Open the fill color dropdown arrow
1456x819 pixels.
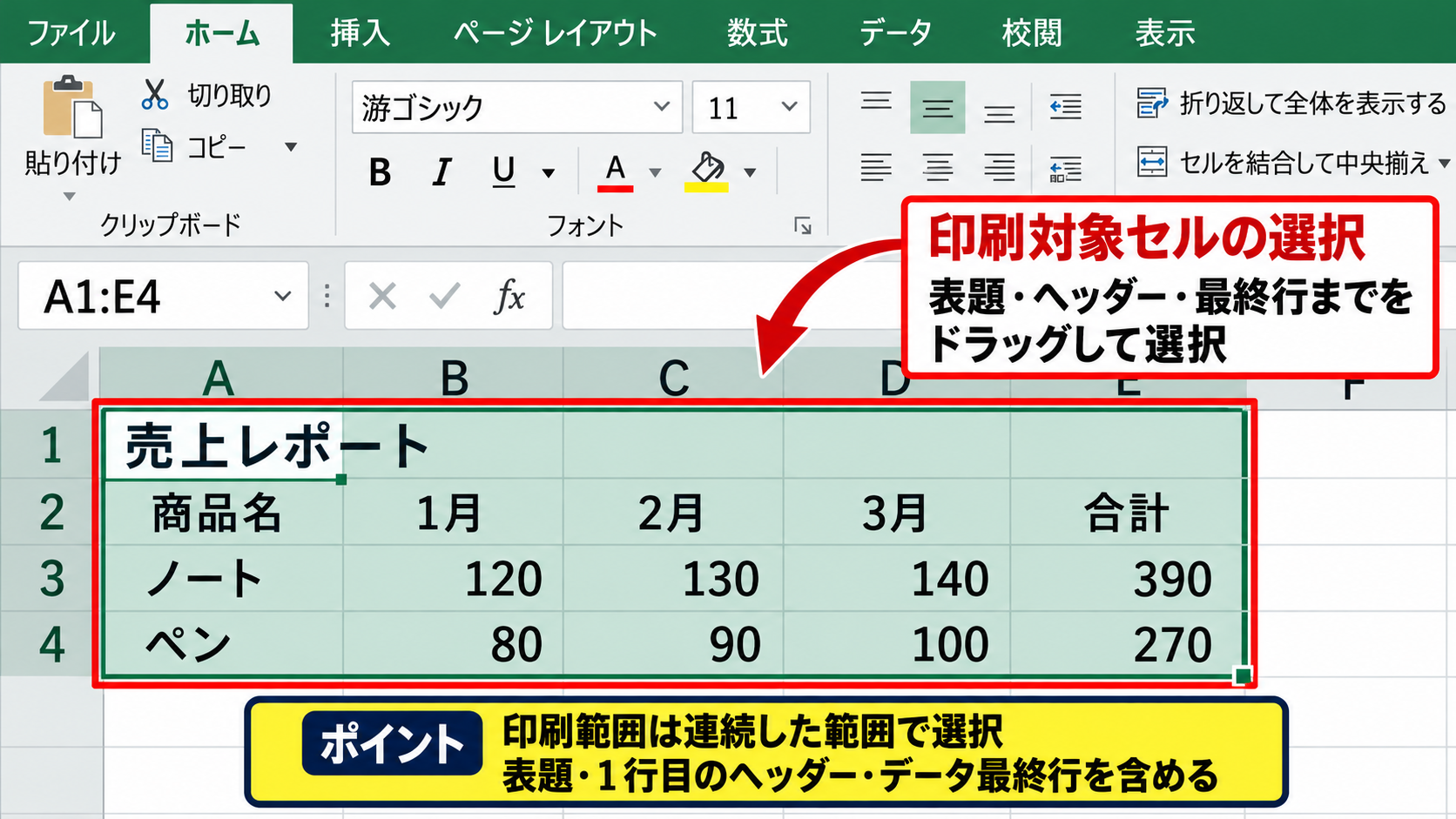click(x=750, y=172)
